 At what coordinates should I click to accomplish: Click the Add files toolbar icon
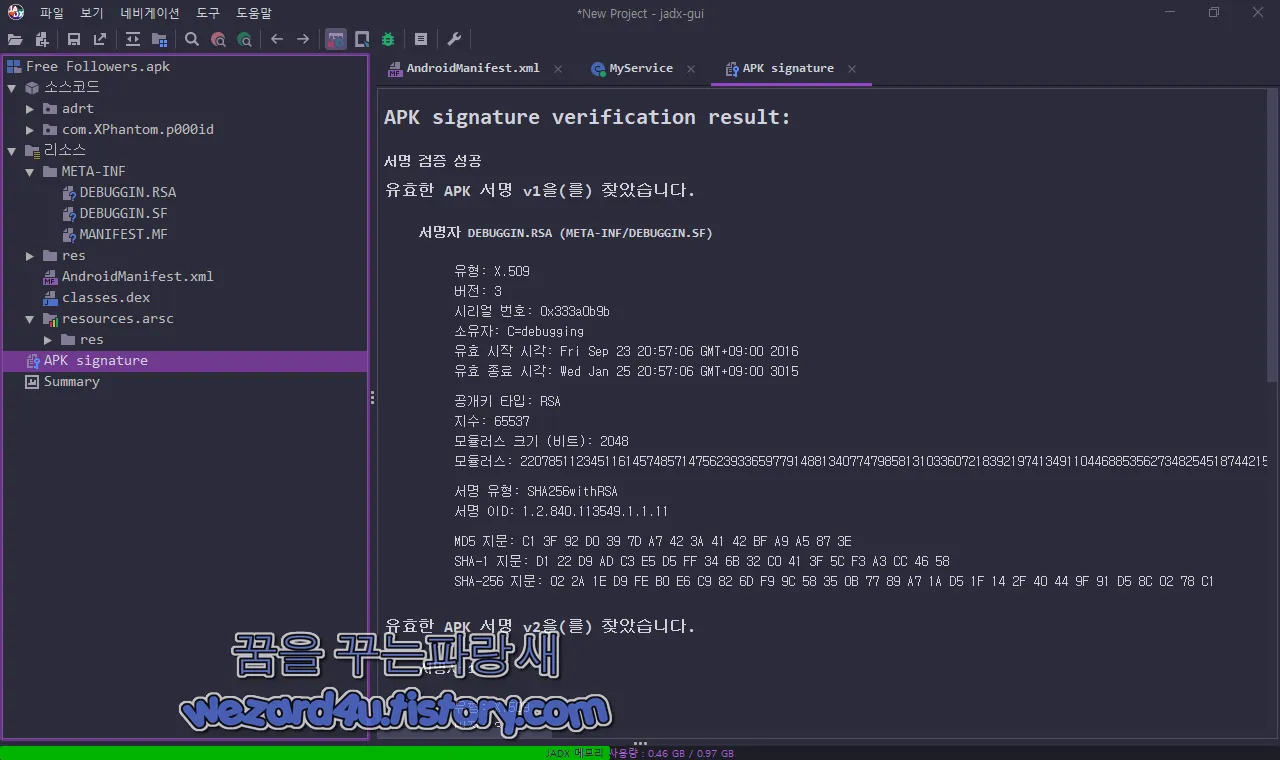click(x=41, y=39)
